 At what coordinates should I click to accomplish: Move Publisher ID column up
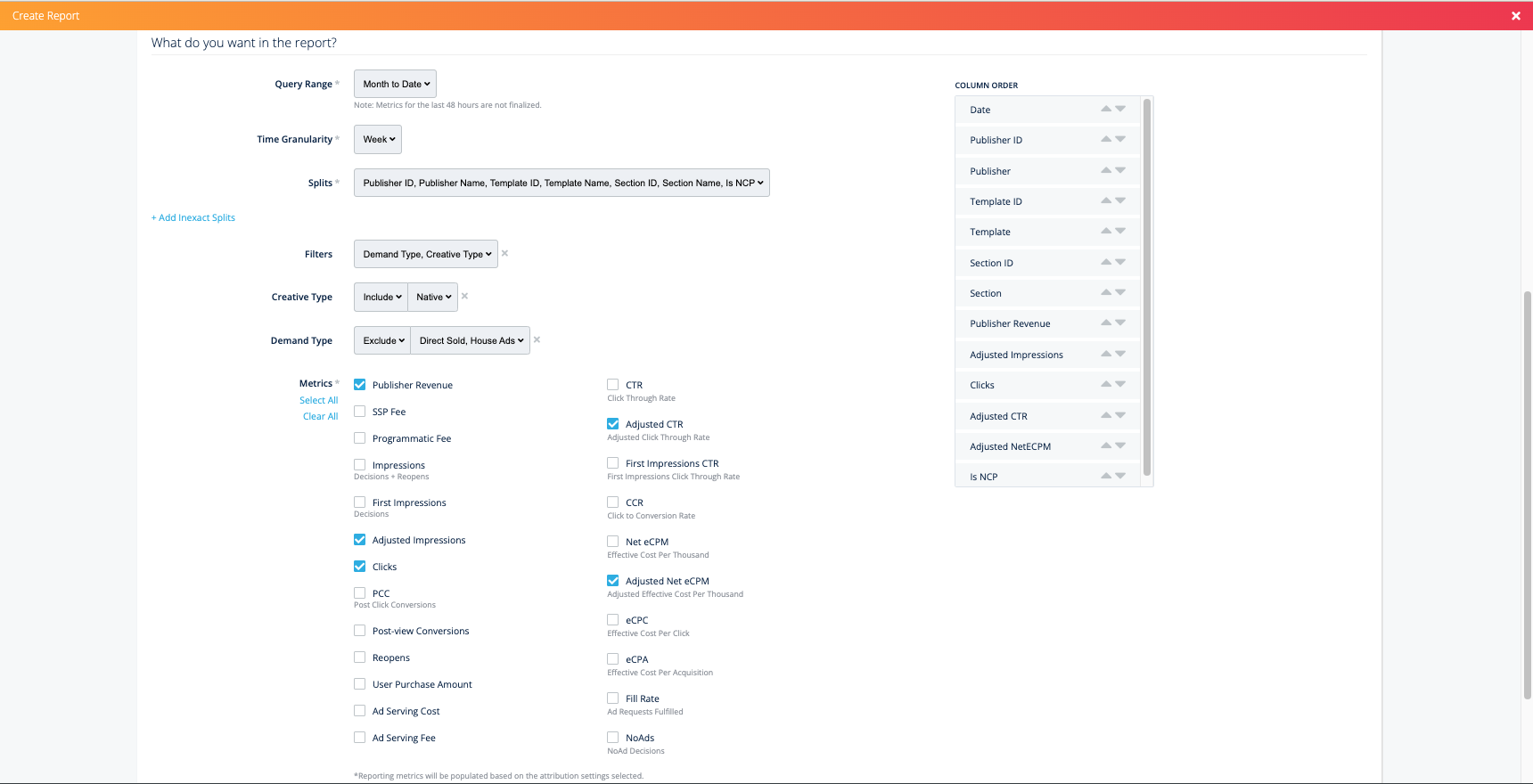pos(1105,139)
